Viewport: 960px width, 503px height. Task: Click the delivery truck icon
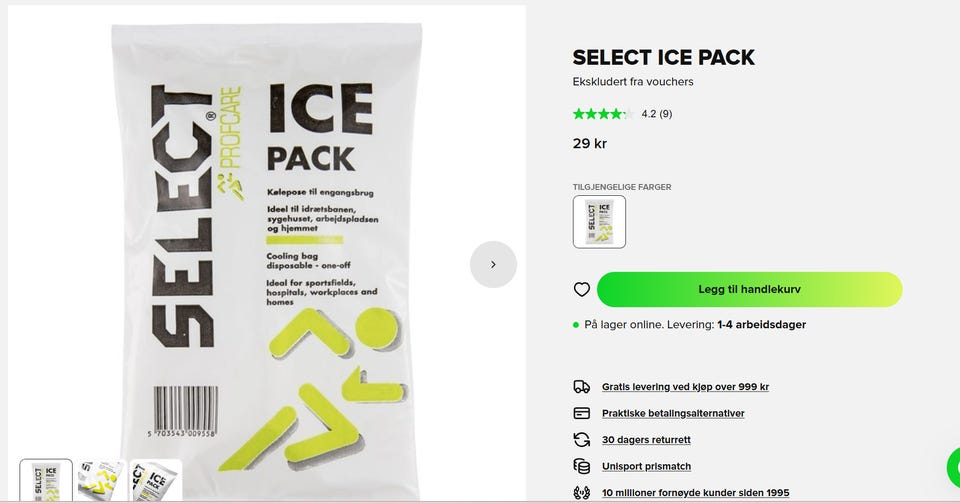click(x=582, y=387)
